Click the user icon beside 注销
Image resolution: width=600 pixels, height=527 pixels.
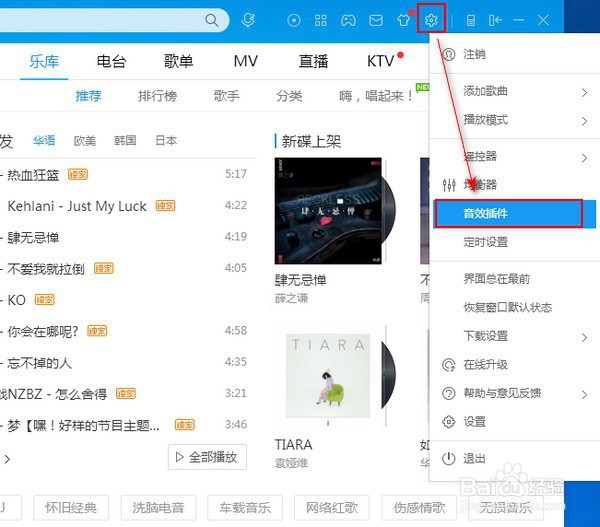pyautogui.click(x=448, y=54)
